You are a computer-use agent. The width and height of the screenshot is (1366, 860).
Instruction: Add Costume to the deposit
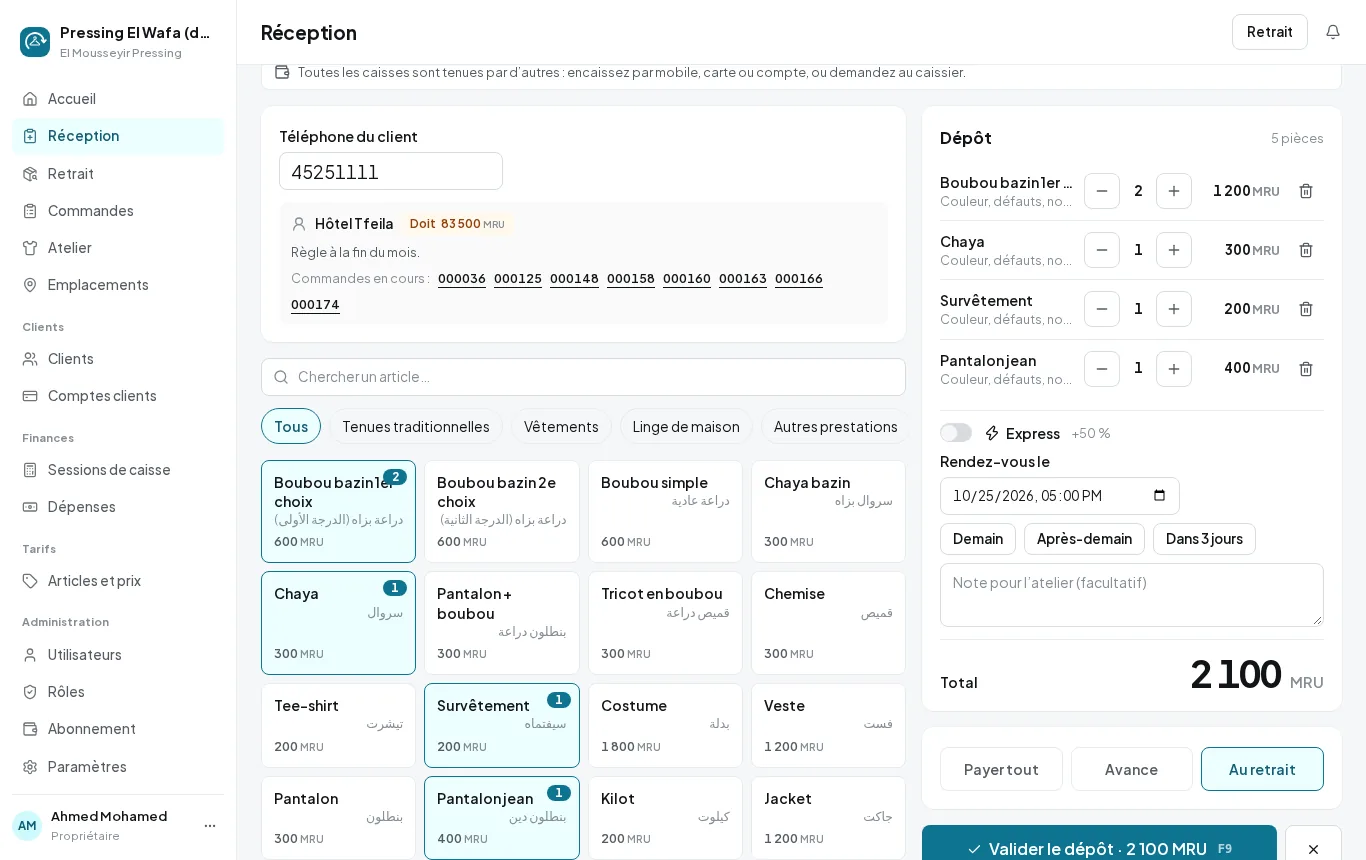665,726
